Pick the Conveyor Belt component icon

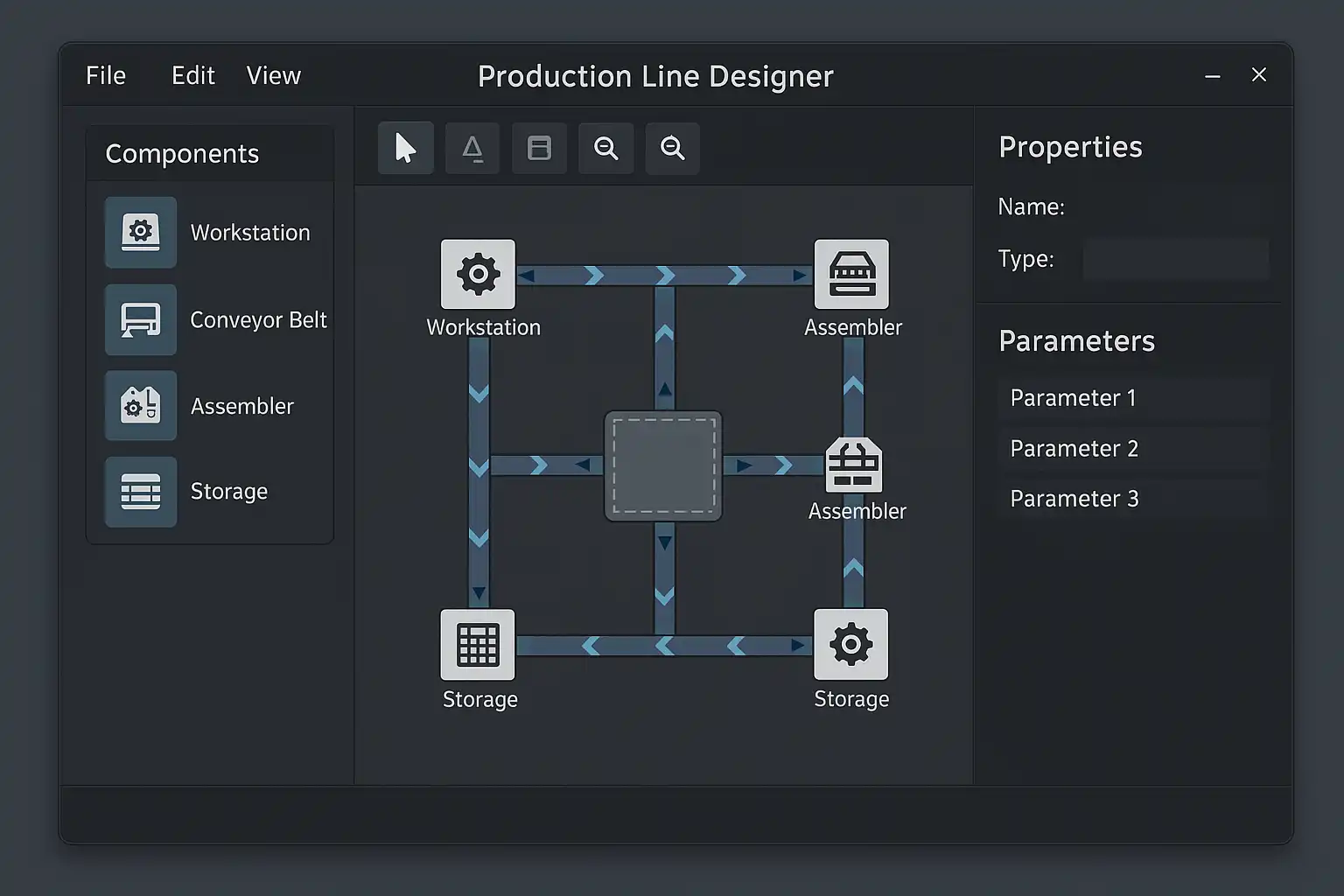[x=141, y=319]
